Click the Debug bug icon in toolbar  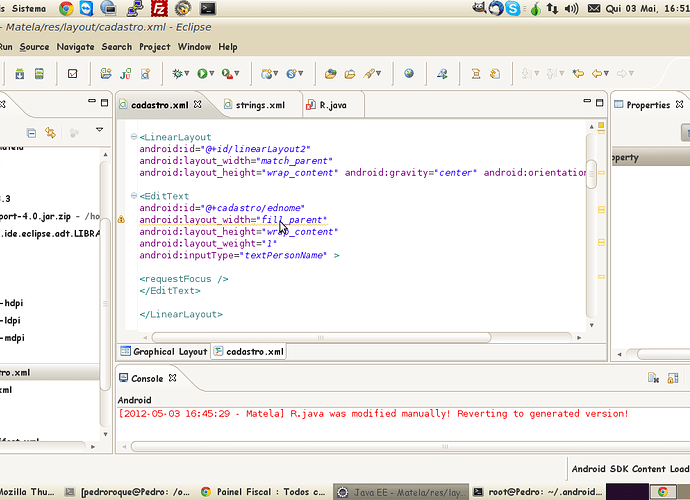pos(178,73)
